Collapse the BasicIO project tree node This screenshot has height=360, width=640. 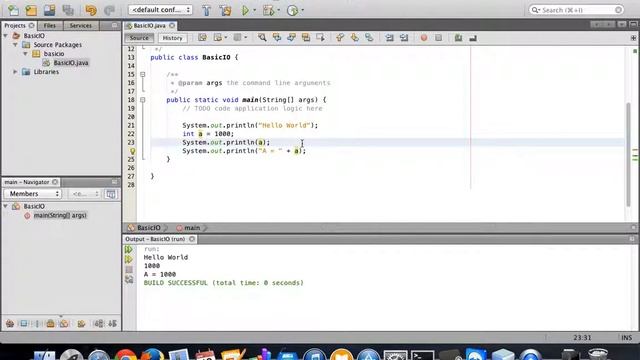(x=6, y=36)
